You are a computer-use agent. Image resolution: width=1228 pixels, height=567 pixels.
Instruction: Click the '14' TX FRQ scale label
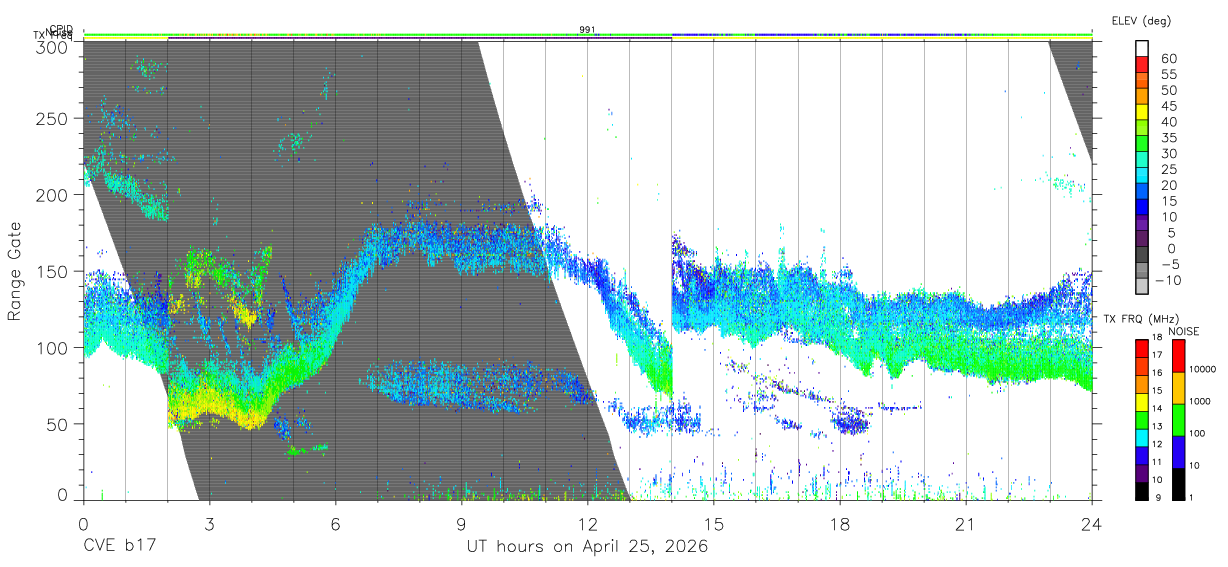point(1157,408)
